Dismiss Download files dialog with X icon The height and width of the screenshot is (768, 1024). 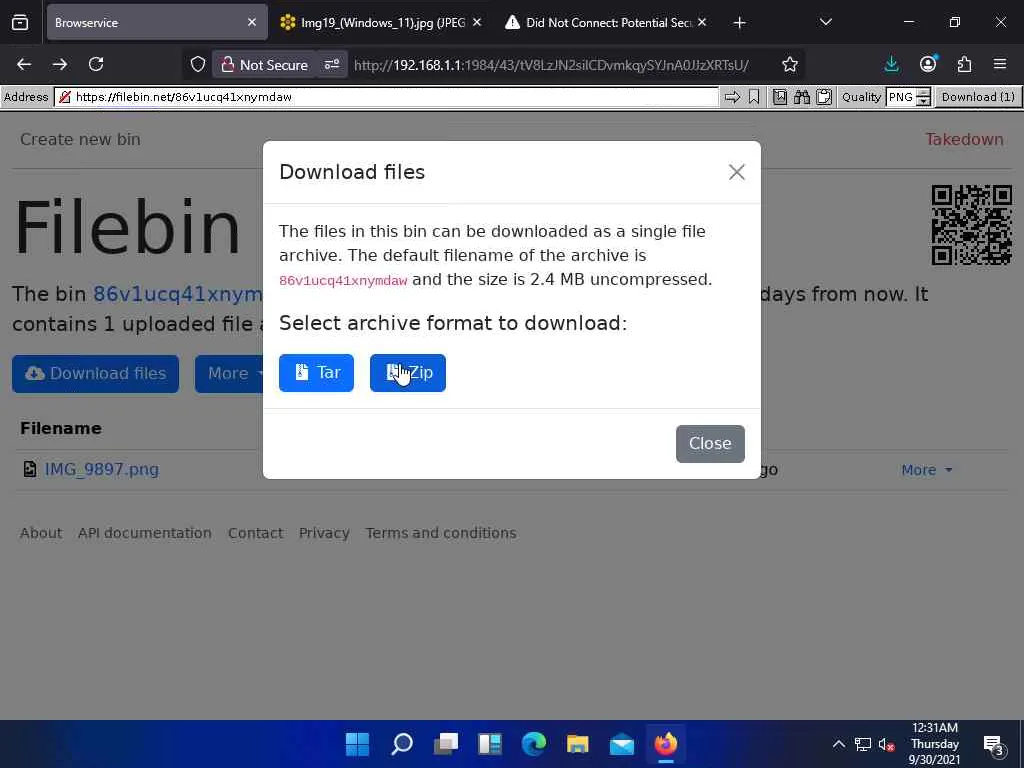click(737, 172)
